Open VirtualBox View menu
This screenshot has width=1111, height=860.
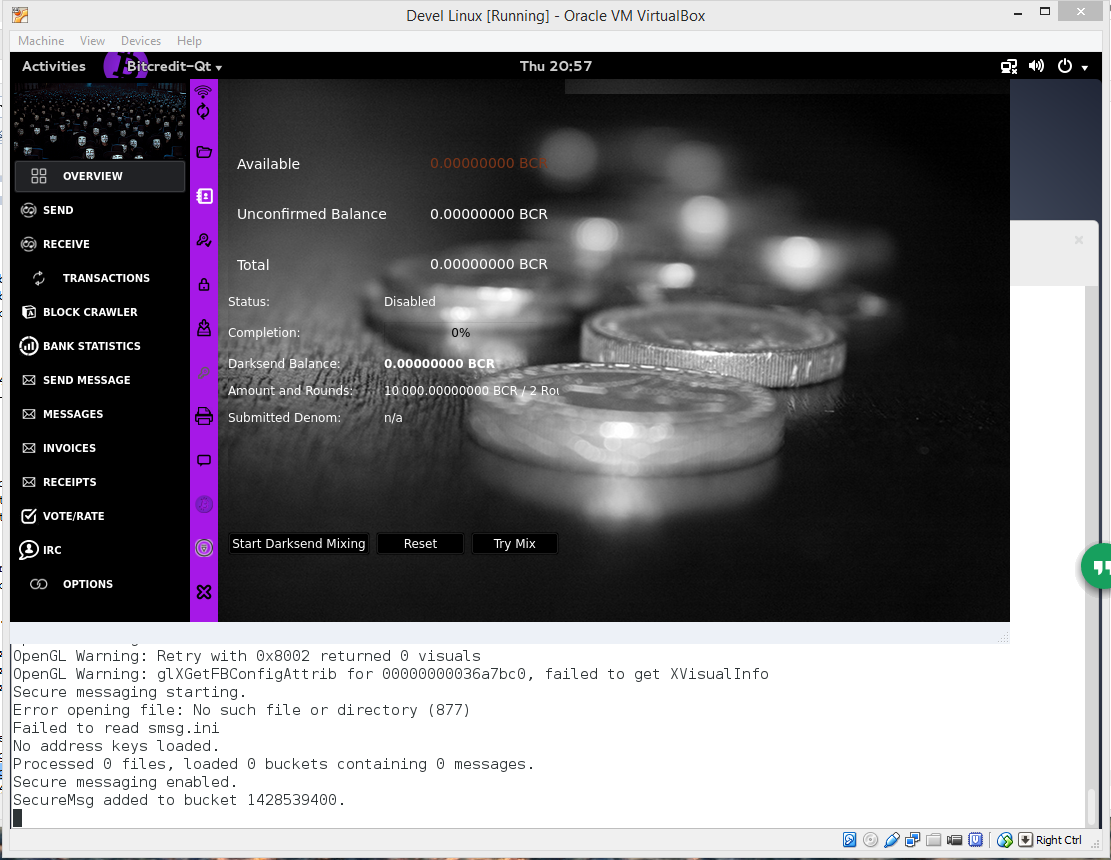click(x=92, y=41)
